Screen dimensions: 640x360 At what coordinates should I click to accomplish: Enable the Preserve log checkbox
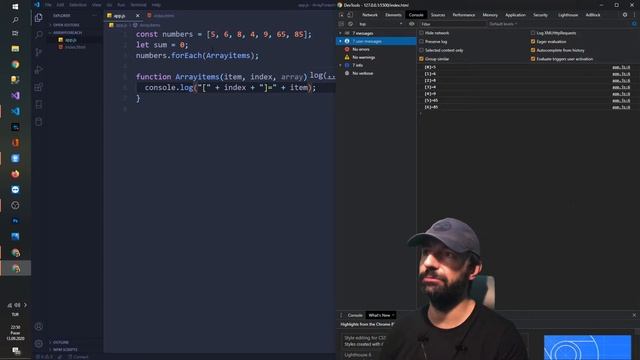click(422, 42)
